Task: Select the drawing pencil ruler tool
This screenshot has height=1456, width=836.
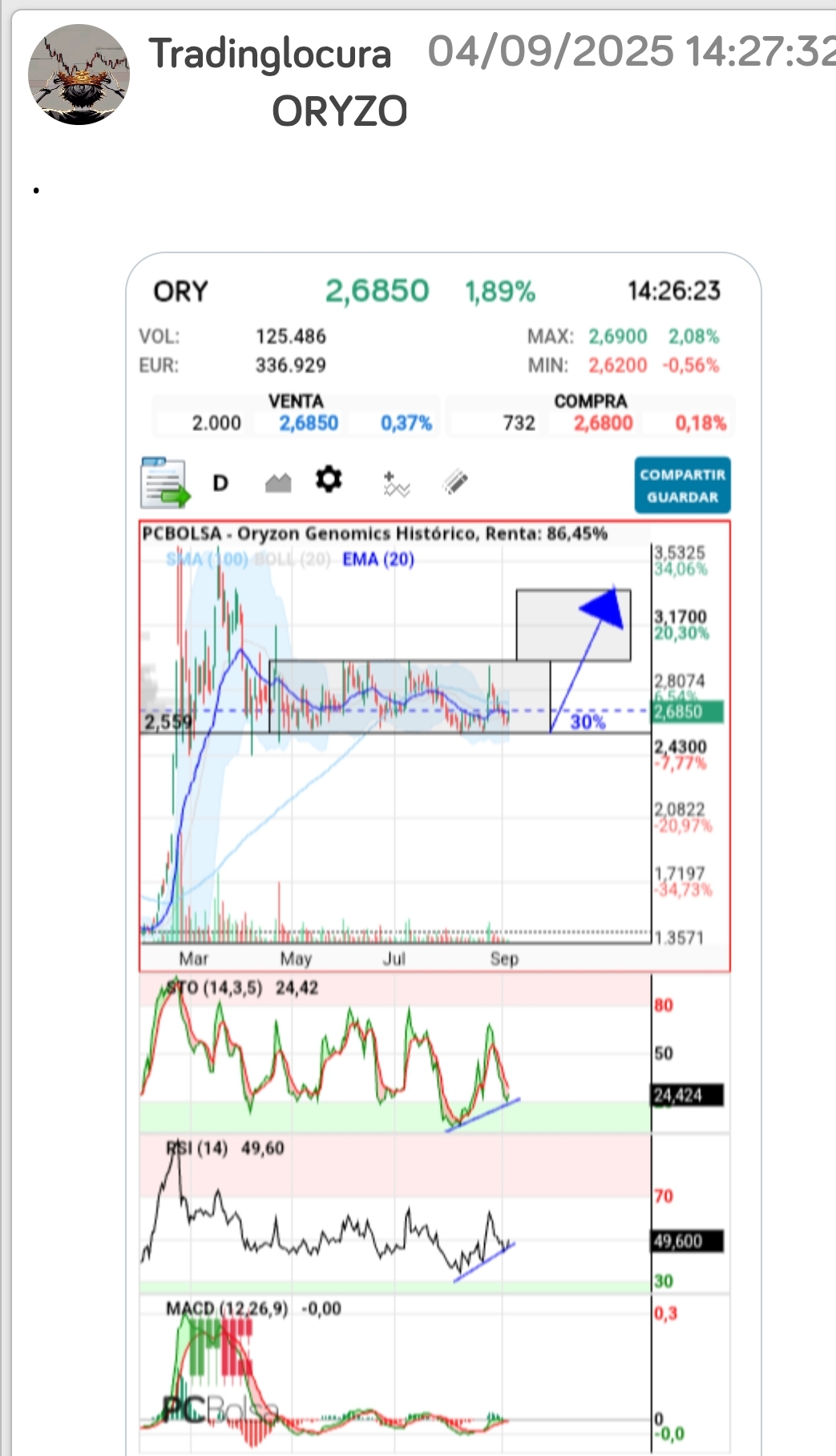Action: point(454,482)
